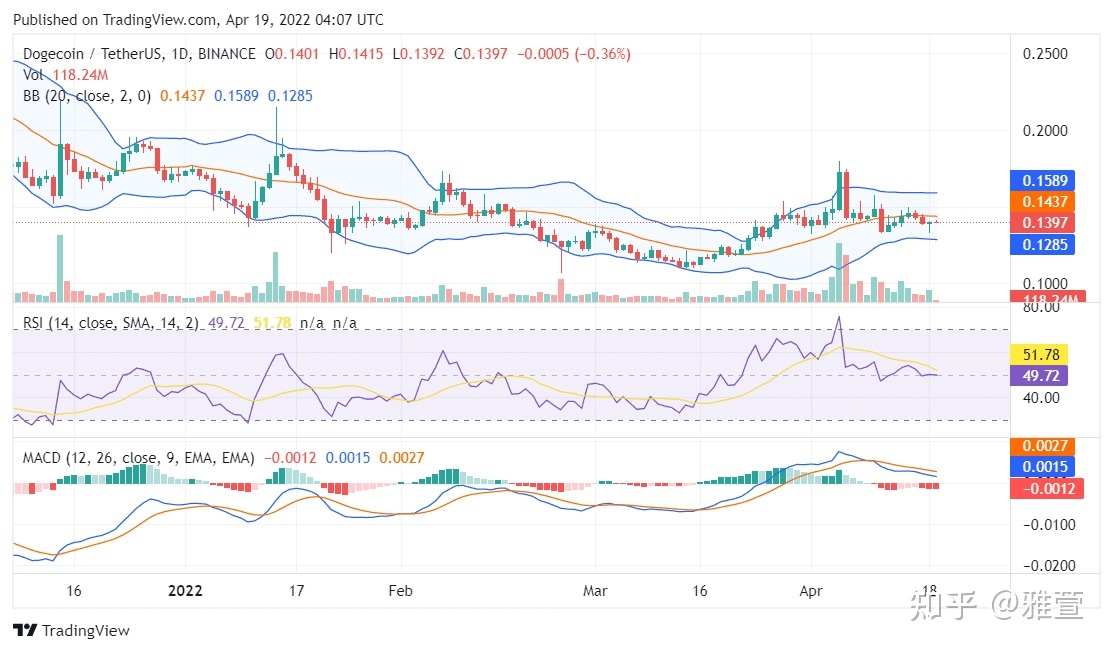Click the -0.0005 (-0.36%) change value
The image size is (1113, 652).
pos(574,54)
